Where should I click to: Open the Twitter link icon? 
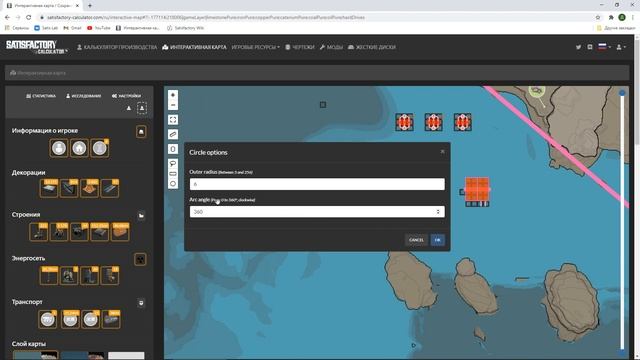pos(578,47)
